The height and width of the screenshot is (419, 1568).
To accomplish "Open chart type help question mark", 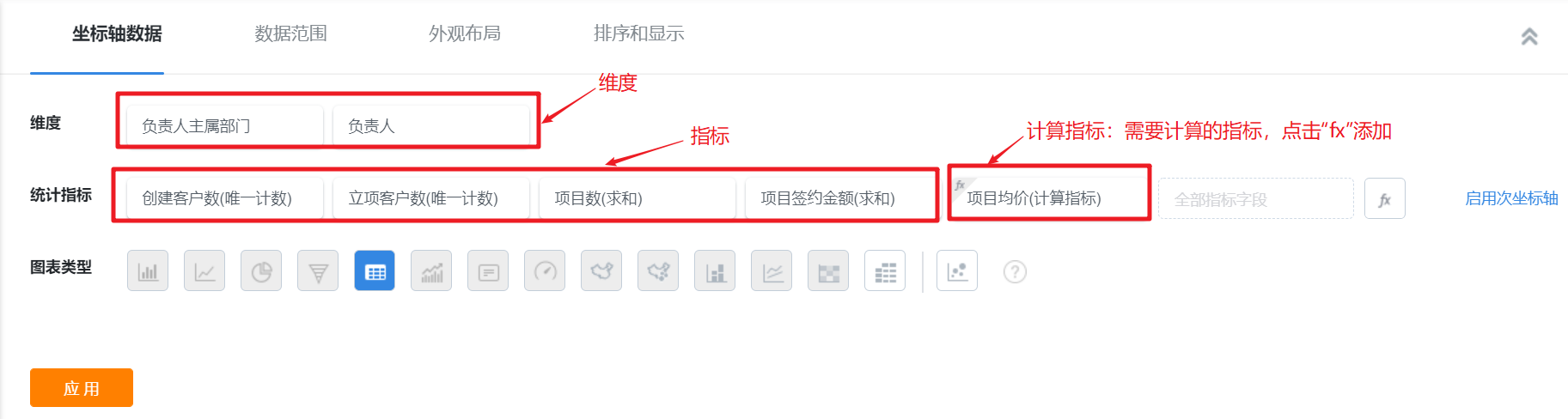I will [1015, 272].
